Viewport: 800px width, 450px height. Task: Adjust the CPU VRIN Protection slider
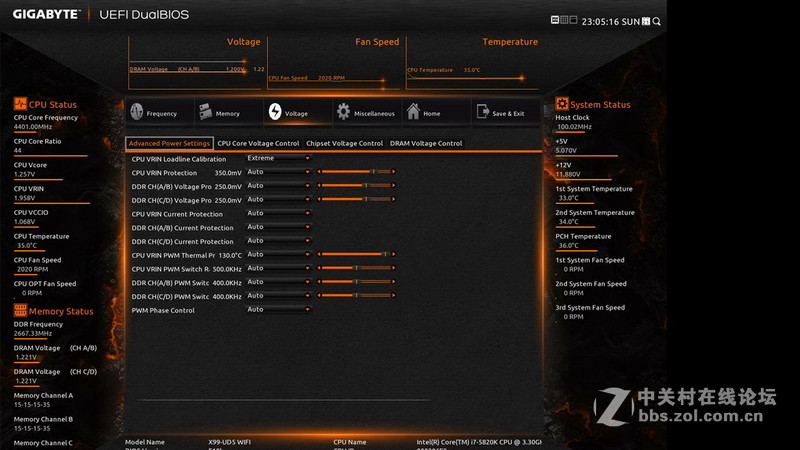(356, 172)
